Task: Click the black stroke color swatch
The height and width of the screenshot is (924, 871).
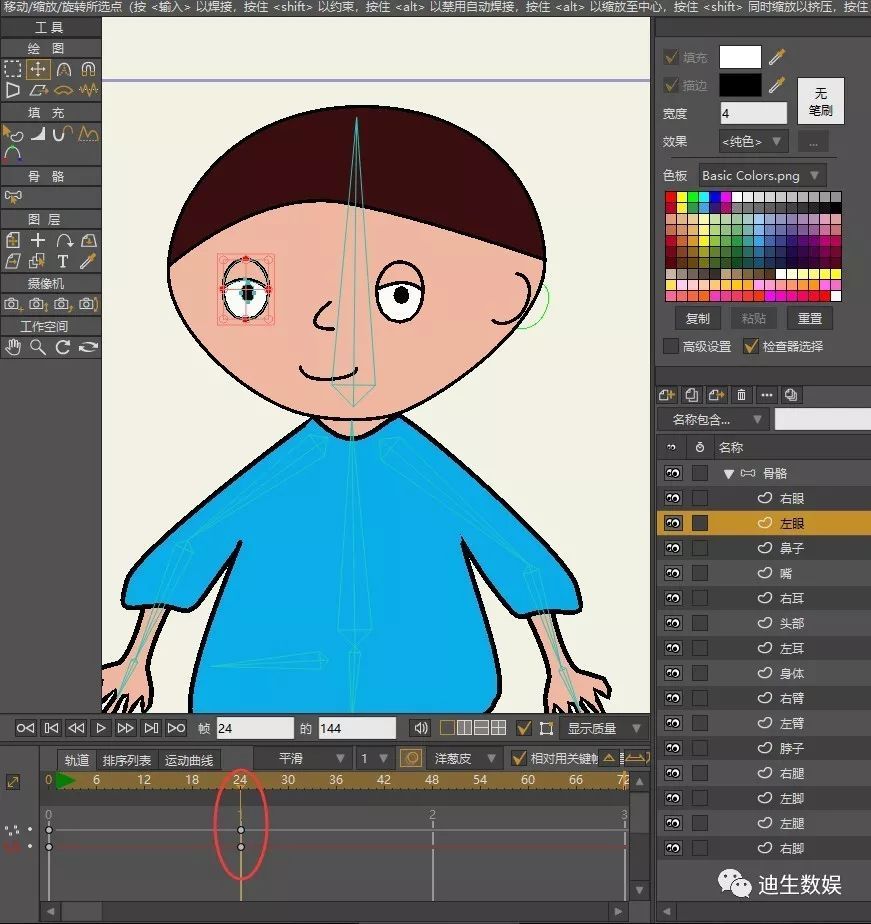Action: 740,85
